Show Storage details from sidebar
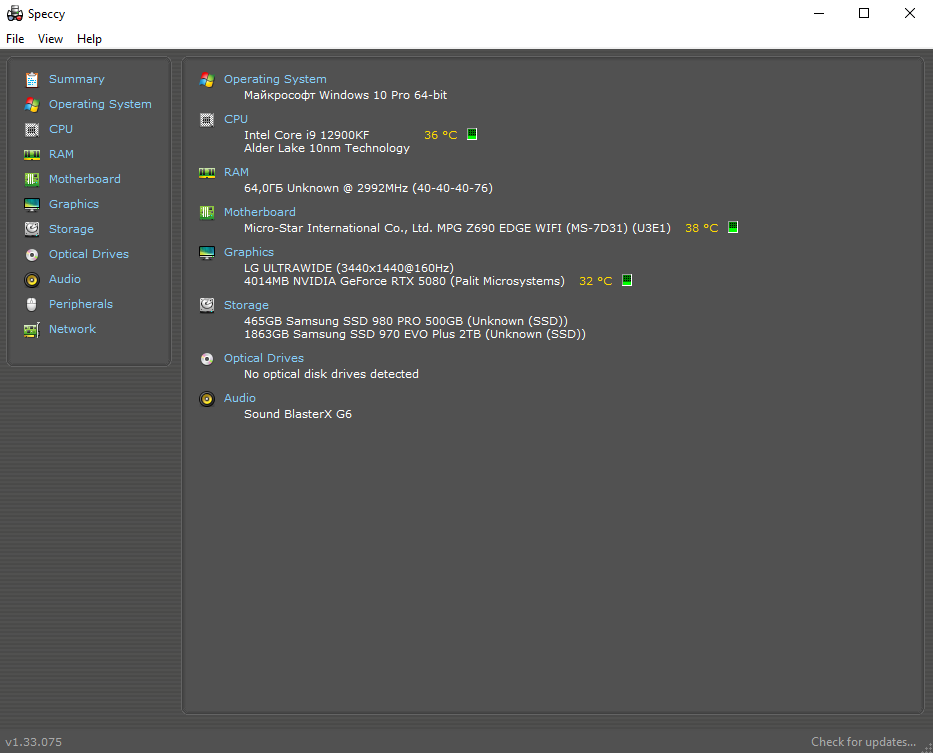Screen dimensions: 933x753 click(71, 229)
